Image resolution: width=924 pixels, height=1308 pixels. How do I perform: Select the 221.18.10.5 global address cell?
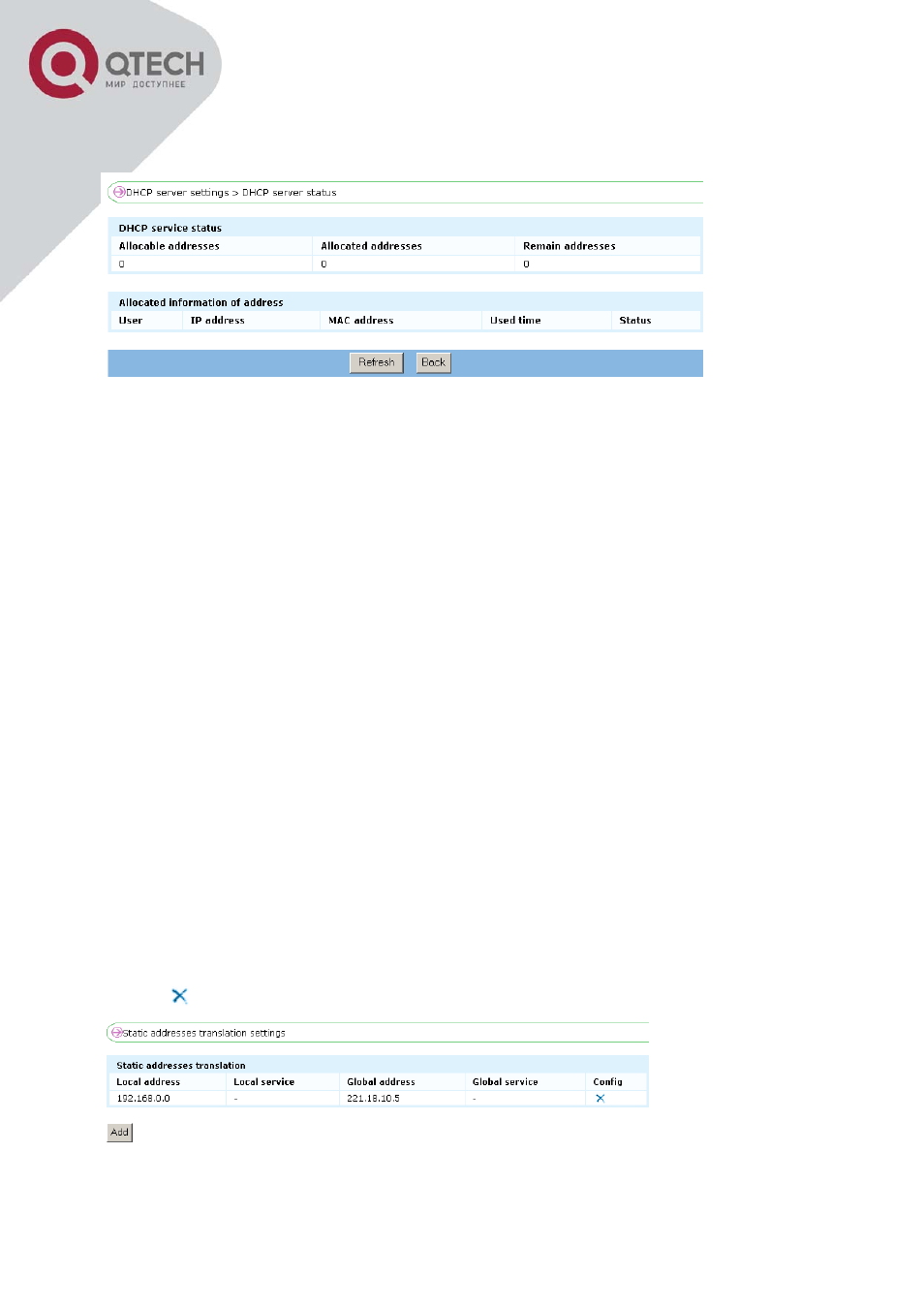[374, 1099]
